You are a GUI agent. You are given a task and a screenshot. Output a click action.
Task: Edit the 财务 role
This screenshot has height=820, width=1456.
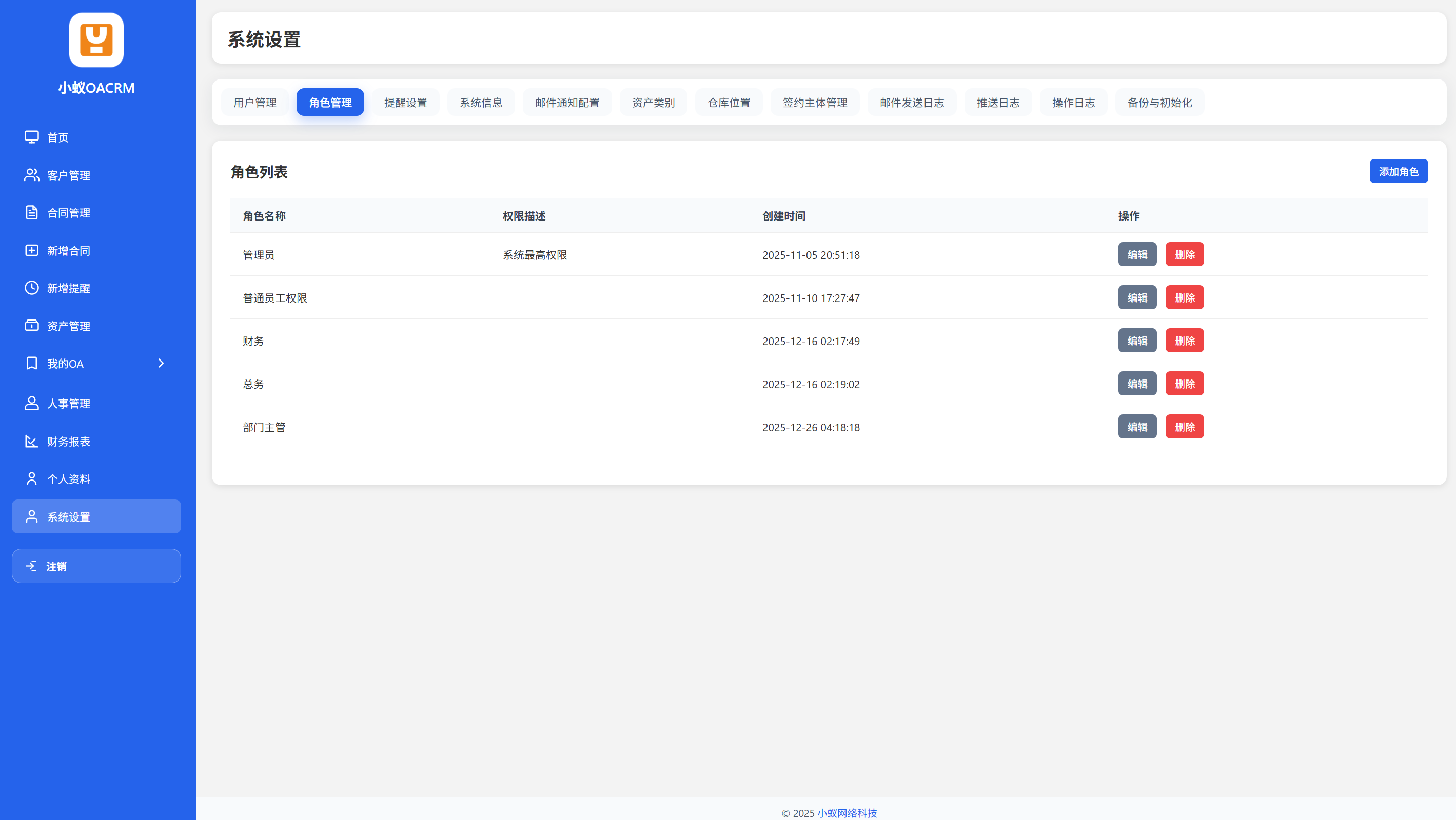pos(1137,341)
